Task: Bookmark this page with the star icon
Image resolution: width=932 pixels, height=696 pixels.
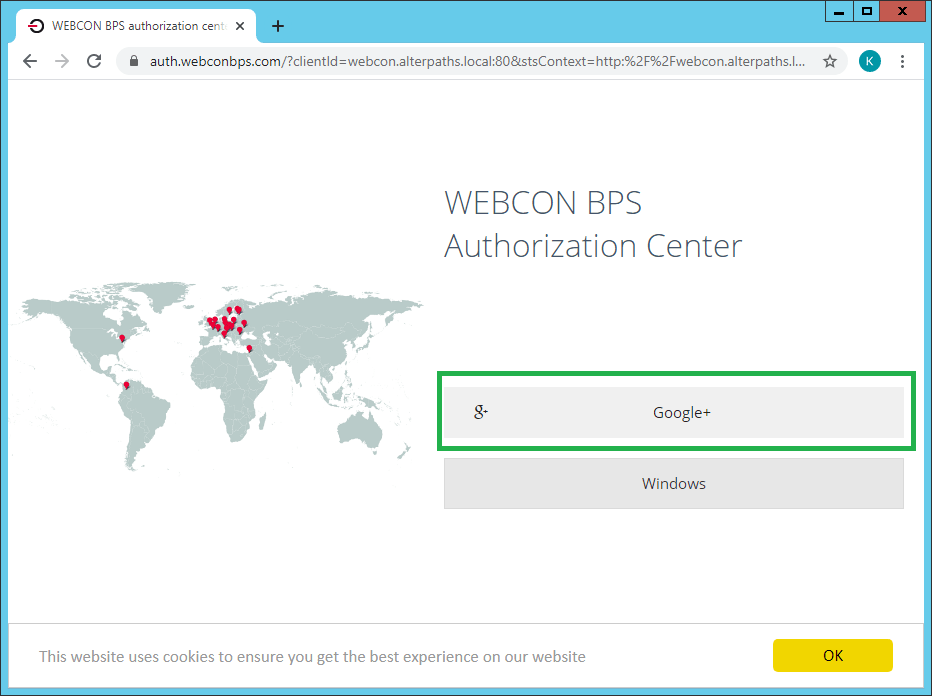Action: point(830,61)
